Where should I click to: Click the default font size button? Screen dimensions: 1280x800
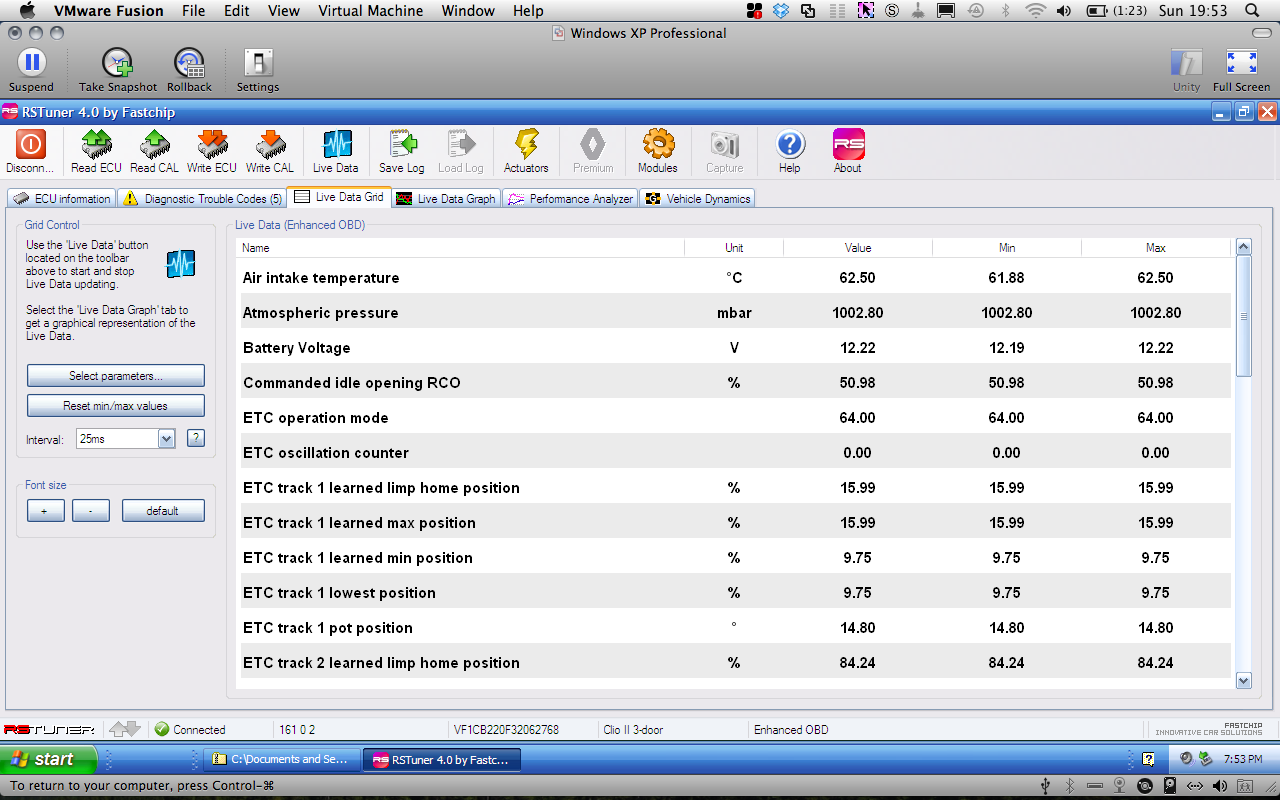(163, 511)
